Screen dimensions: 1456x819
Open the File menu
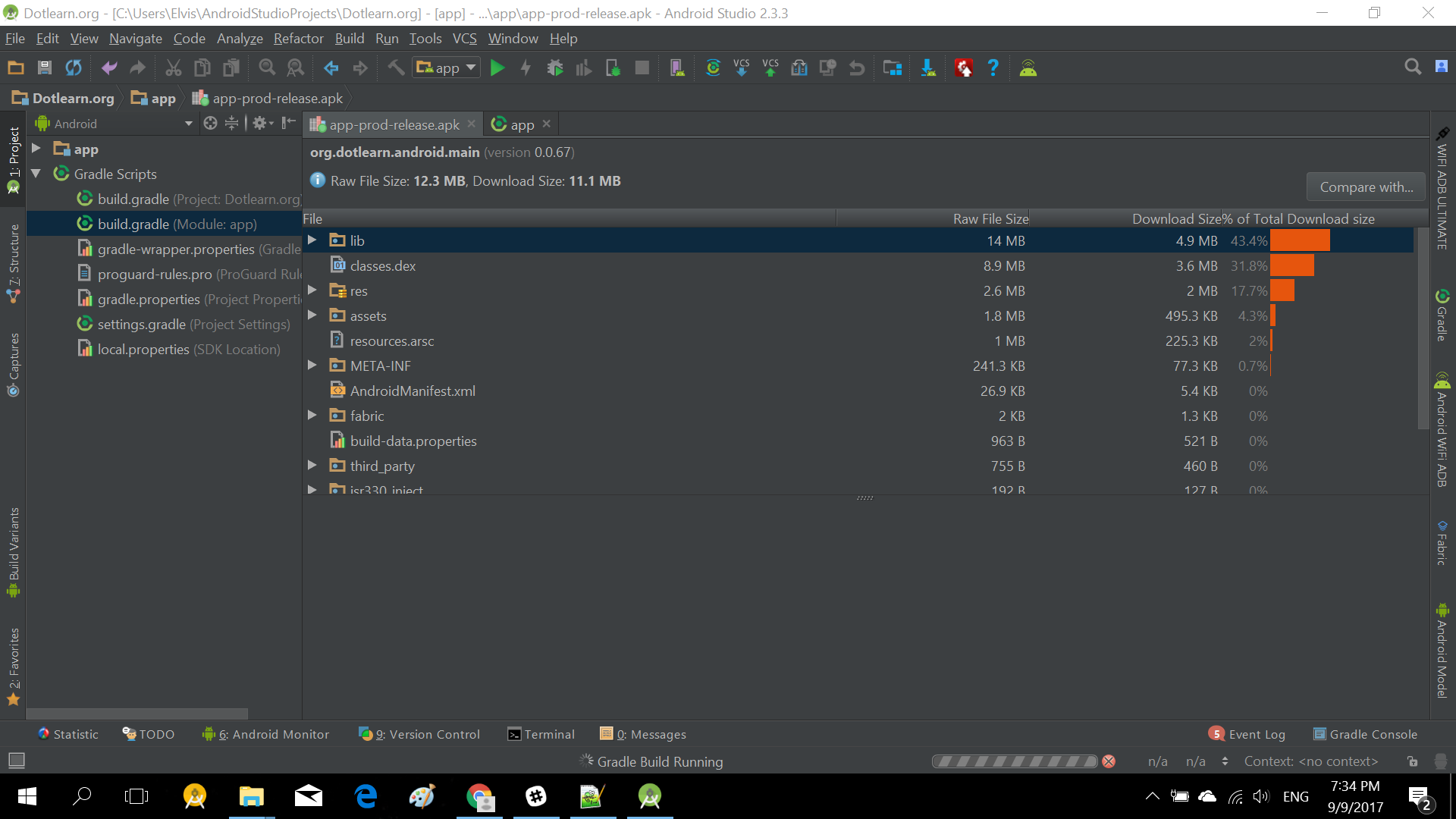pyautogui.click(x=15, y=39)
